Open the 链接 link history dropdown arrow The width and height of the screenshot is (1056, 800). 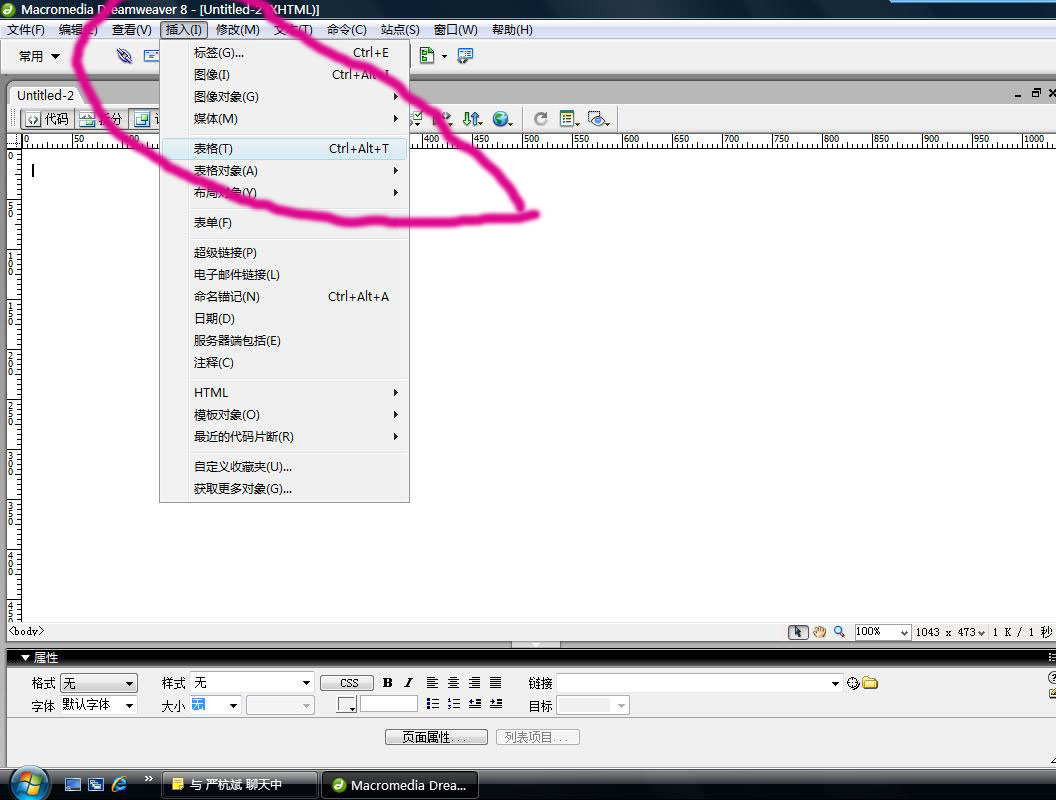pyautogui.click(x=835, y=684)
